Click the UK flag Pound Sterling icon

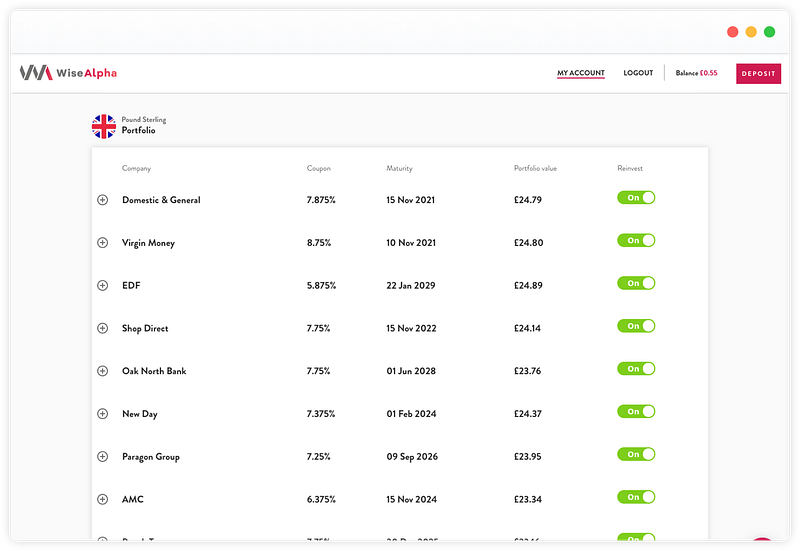click(104, 126)
